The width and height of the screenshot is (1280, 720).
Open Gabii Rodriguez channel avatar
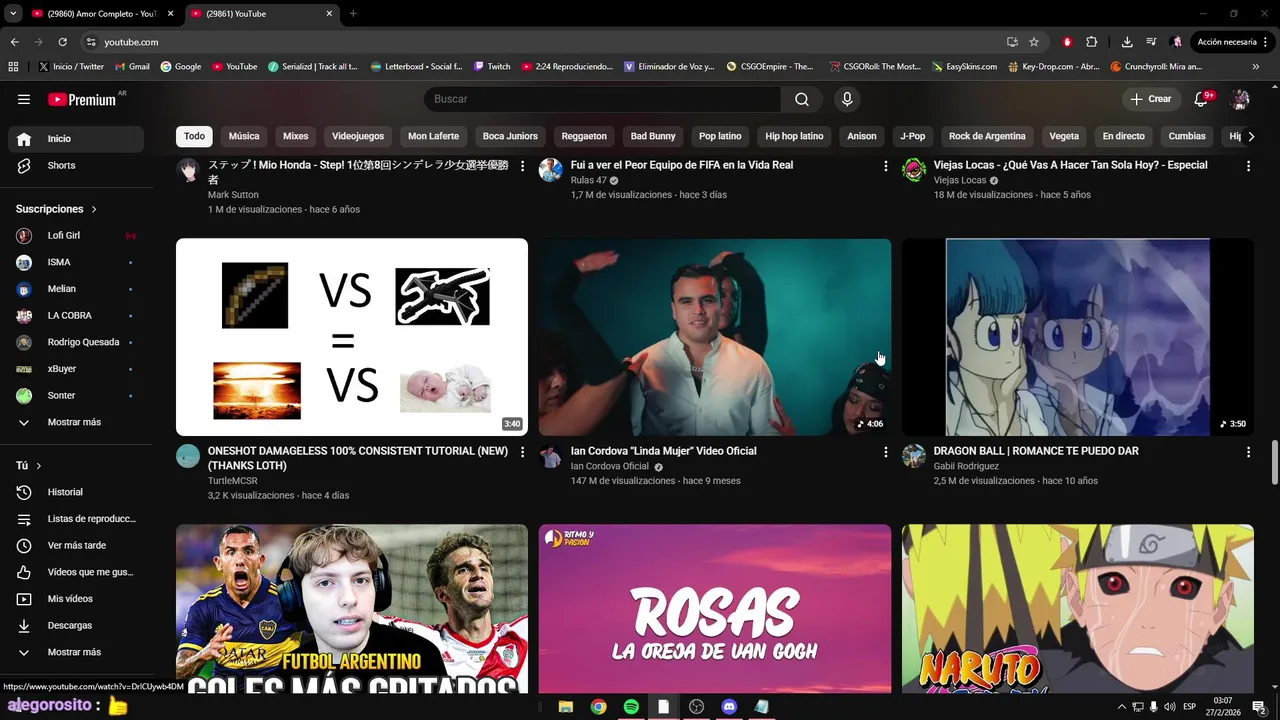[914, 456]
